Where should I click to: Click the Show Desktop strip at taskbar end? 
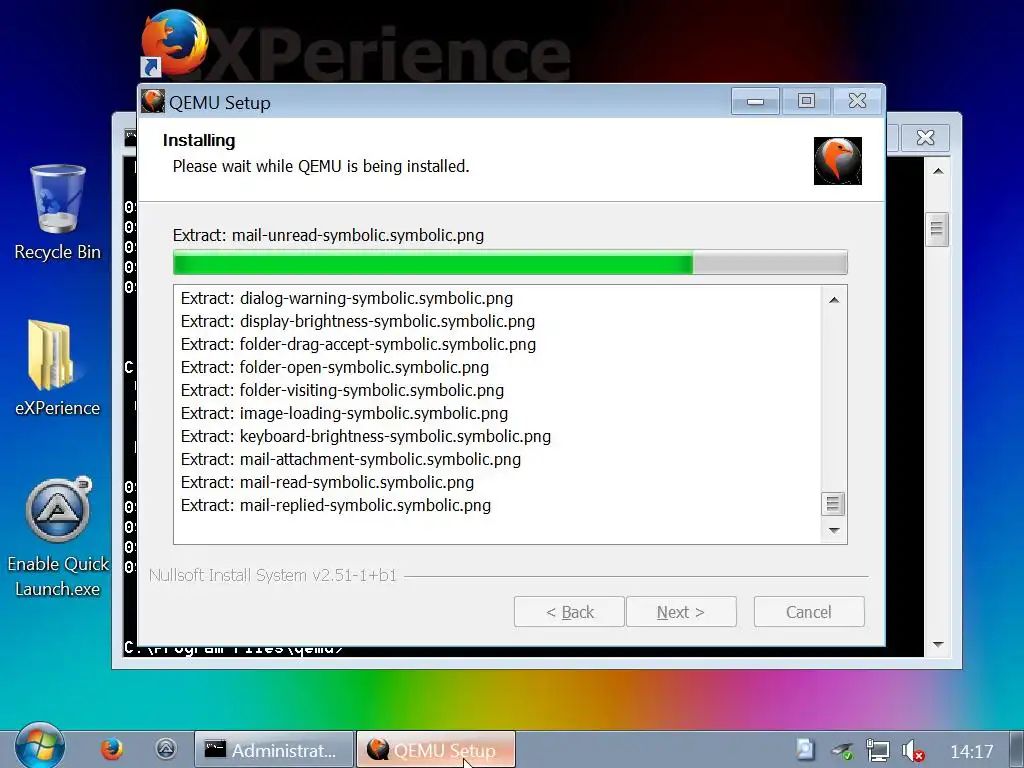[x=1017, y=750]
